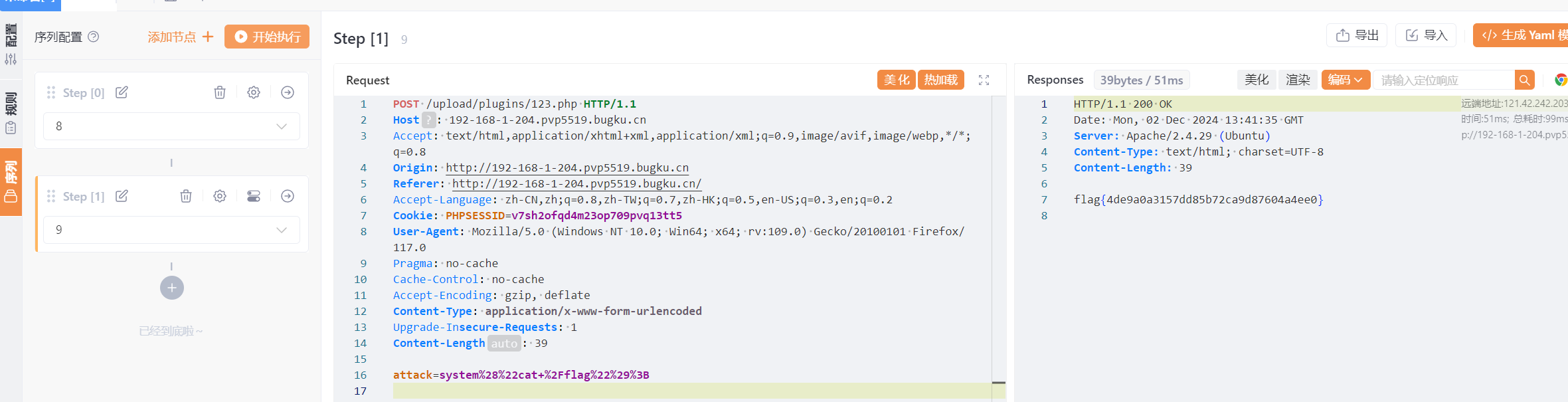The width and height of the screenshot is (1568, 402).
Task: Open the 编码 encoding dropdown
Action: [x=1346, y=80]
